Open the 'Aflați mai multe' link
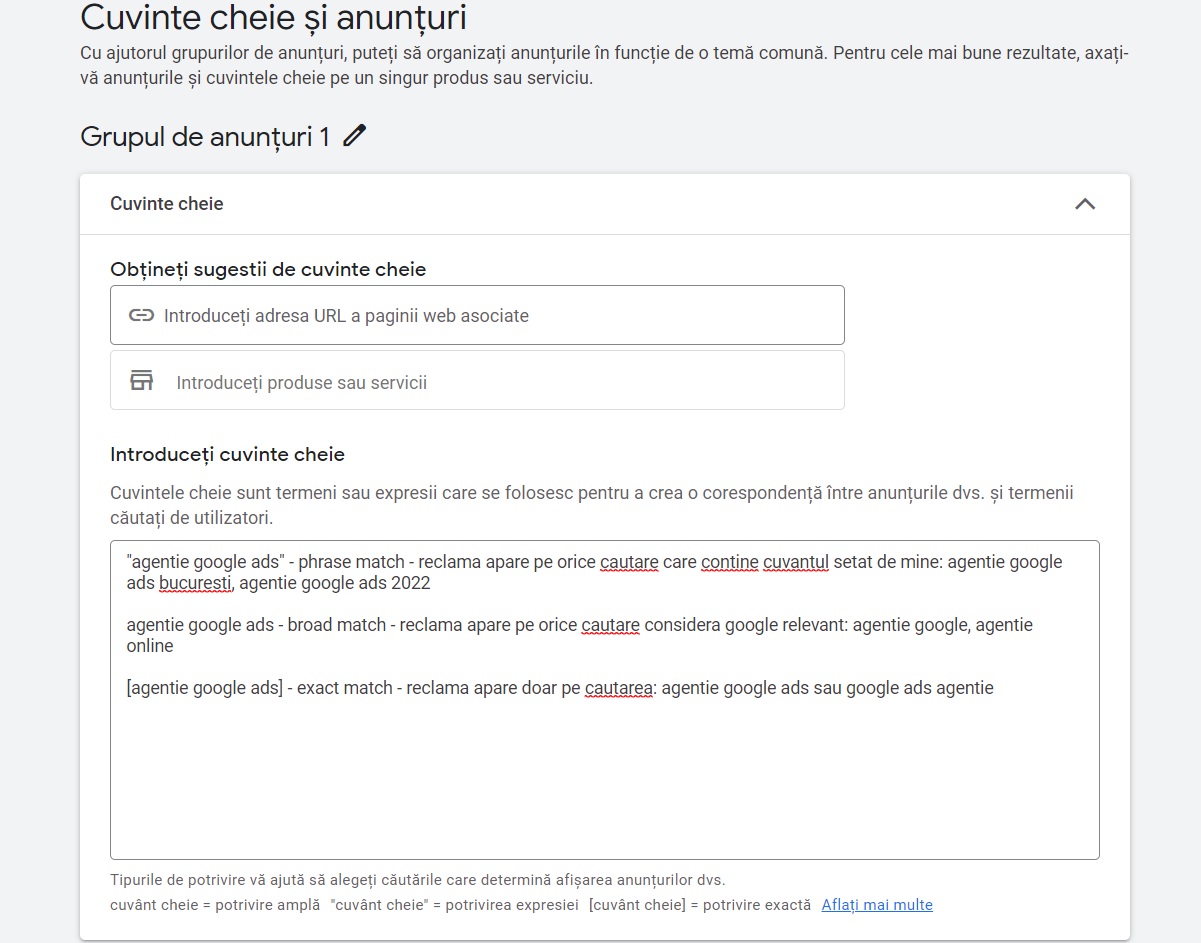 pos(877,904)
